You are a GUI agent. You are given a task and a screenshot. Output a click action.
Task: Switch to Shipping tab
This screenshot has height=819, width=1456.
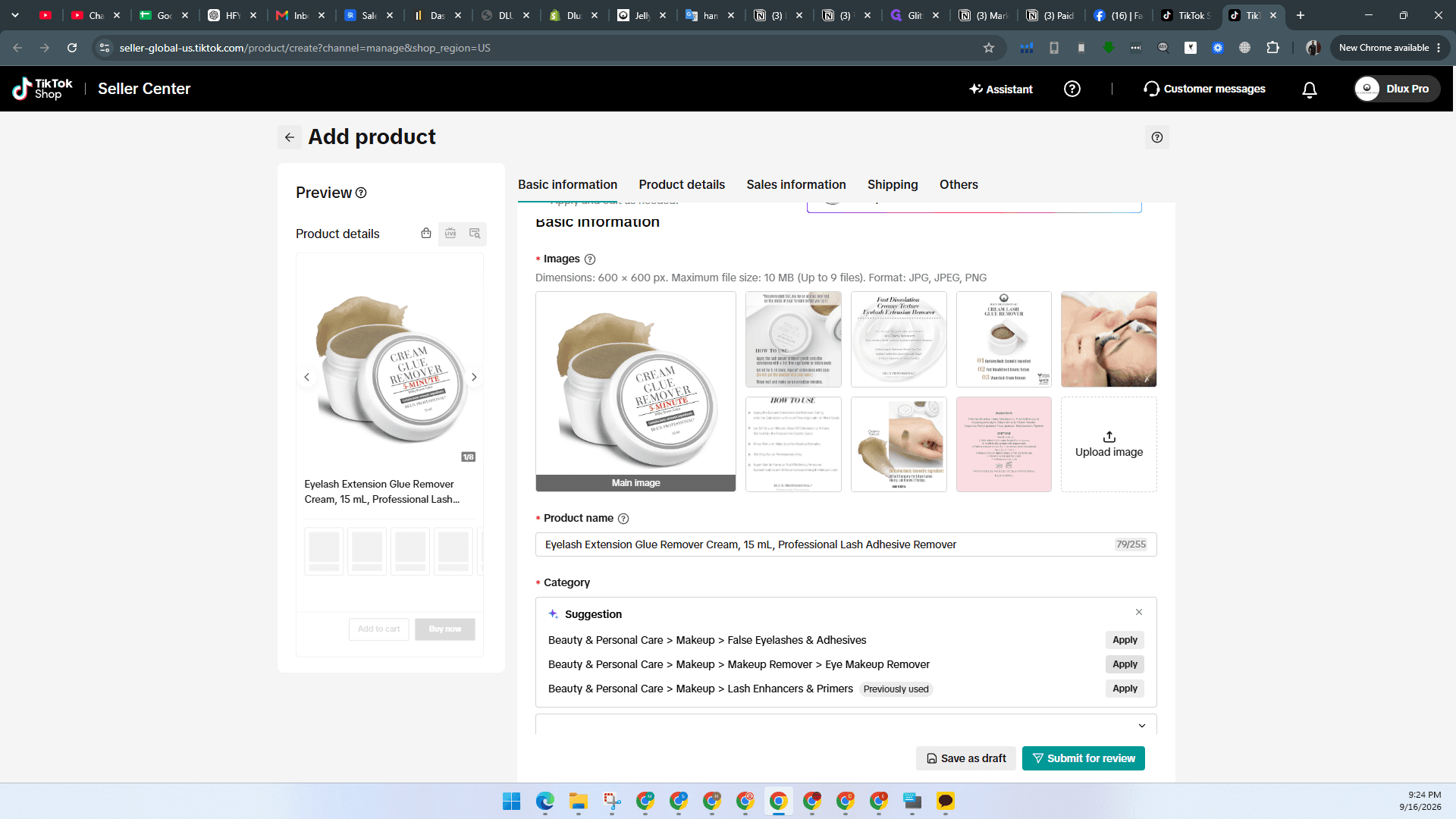(x=893, y=184)
